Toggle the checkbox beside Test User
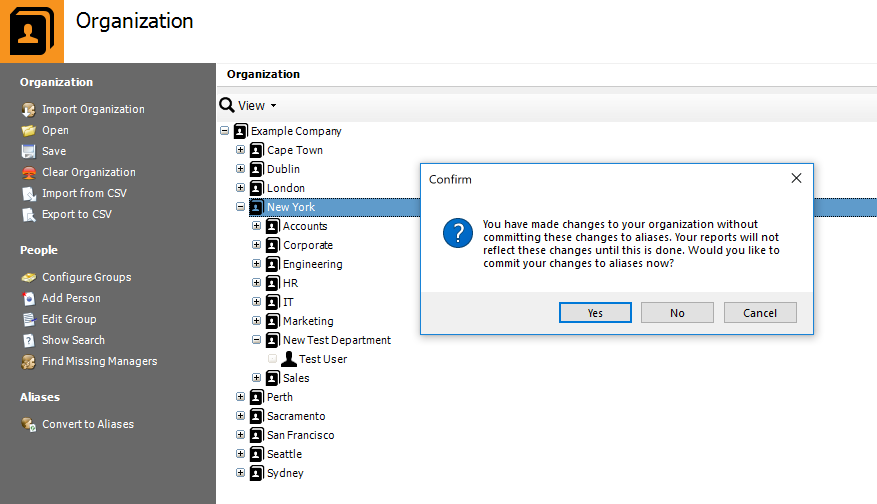 pyautogui.click(x=272, y=359)
